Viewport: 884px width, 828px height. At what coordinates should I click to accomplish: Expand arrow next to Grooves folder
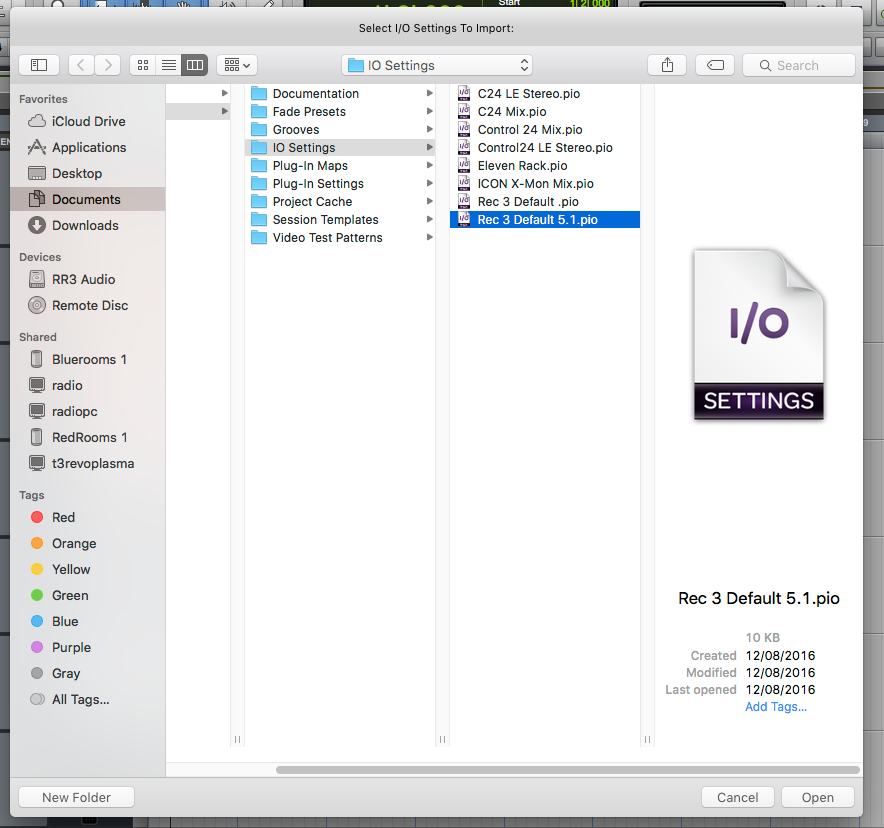tap(429, 129)
